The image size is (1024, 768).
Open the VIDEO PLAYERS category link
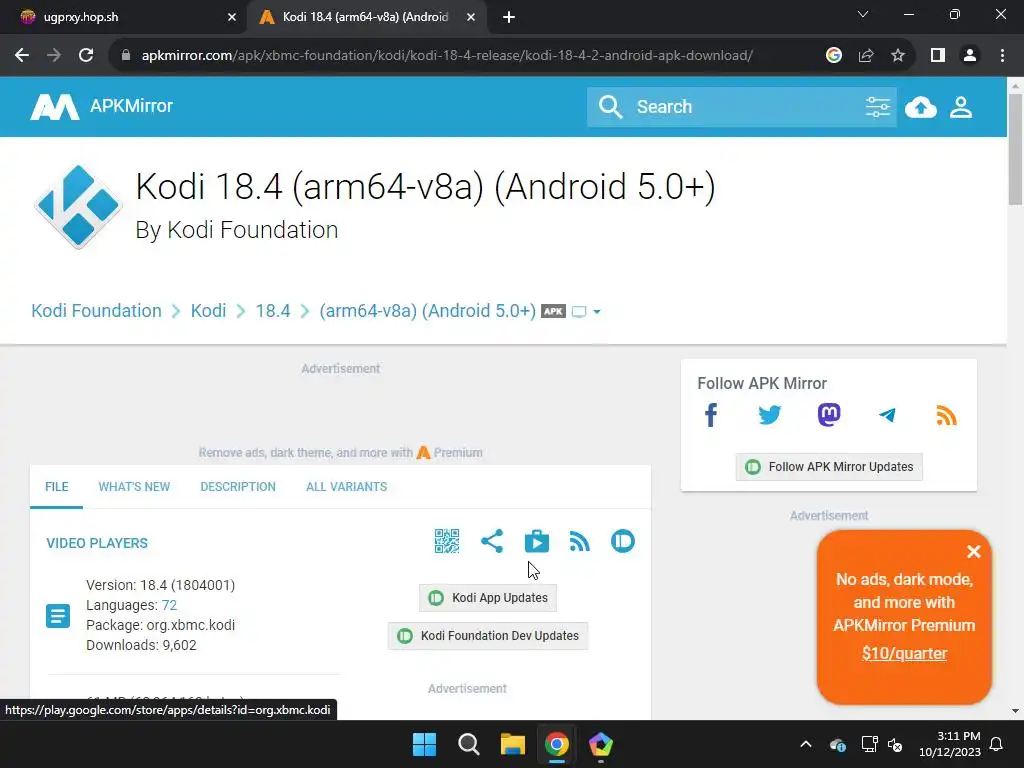pos(97,543)
